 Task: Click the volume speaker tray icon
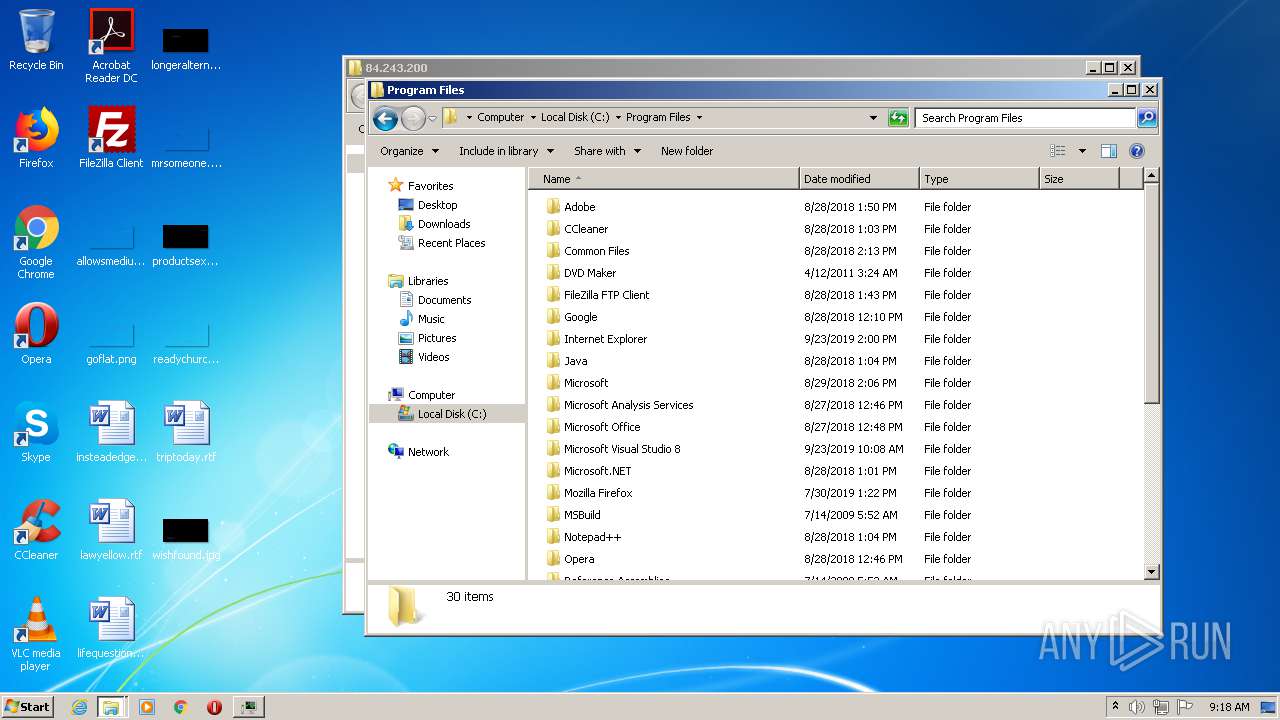(x=1137, y=707)
